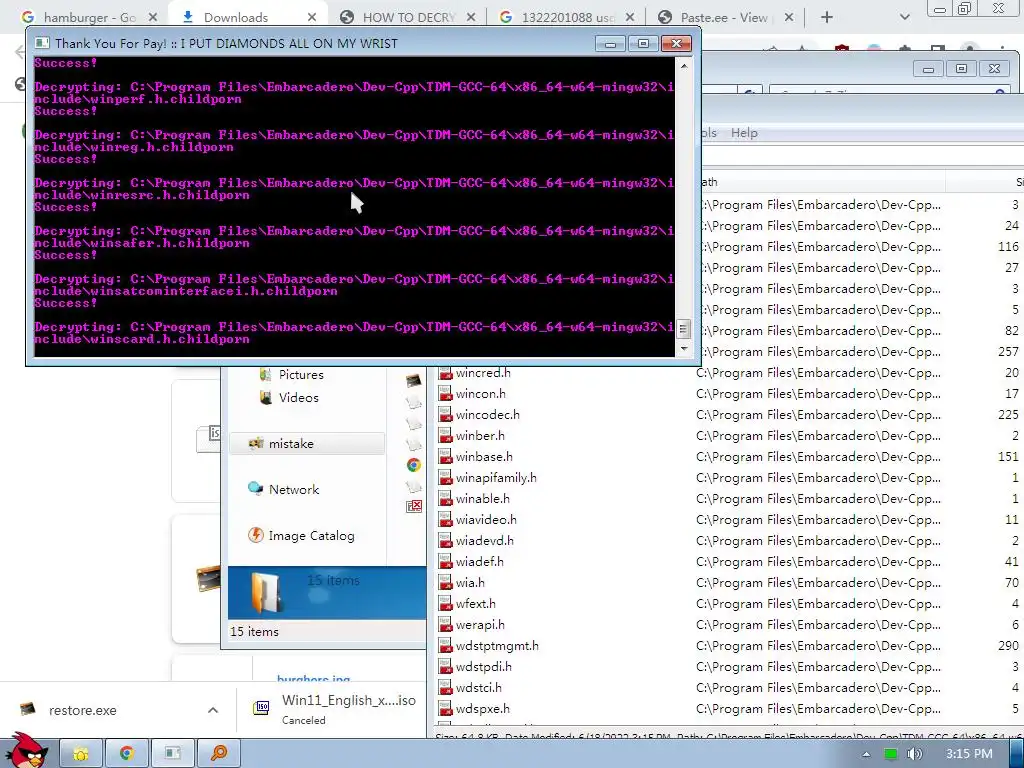The height and width of the screenshot is (768, 1024).
Task: Open the Start menu Angry Birds orb
Action: click(26, 751)
